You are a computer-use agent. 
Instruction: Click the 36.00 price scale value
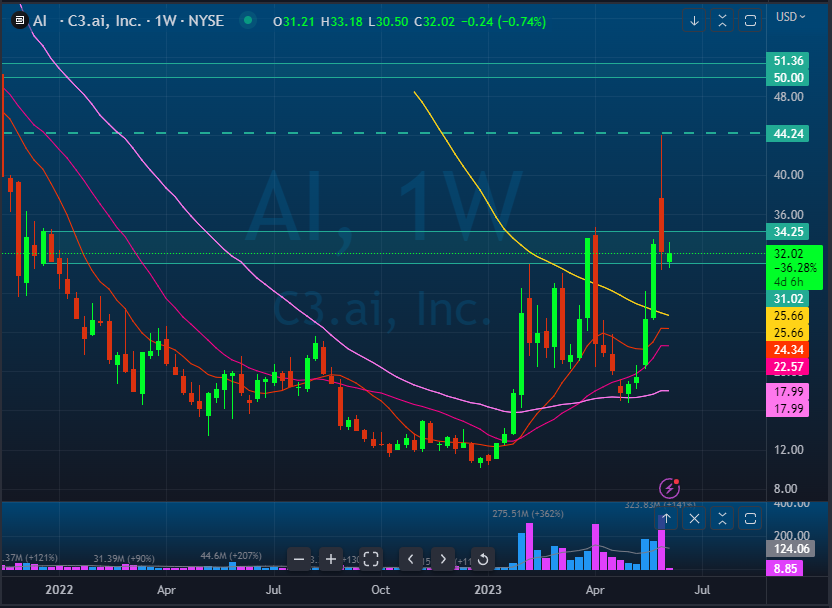point(788,215)
